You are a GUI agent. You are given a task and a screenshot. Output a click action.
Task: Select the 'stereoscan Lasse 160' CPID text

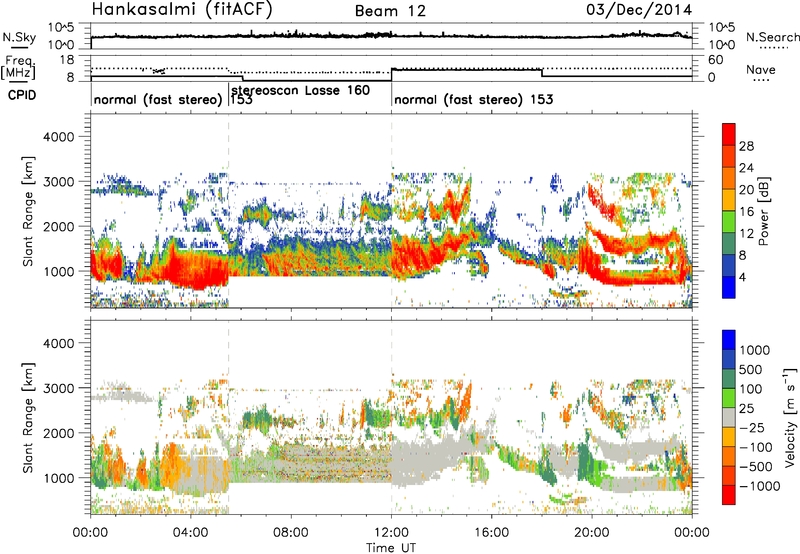point(301,90)
